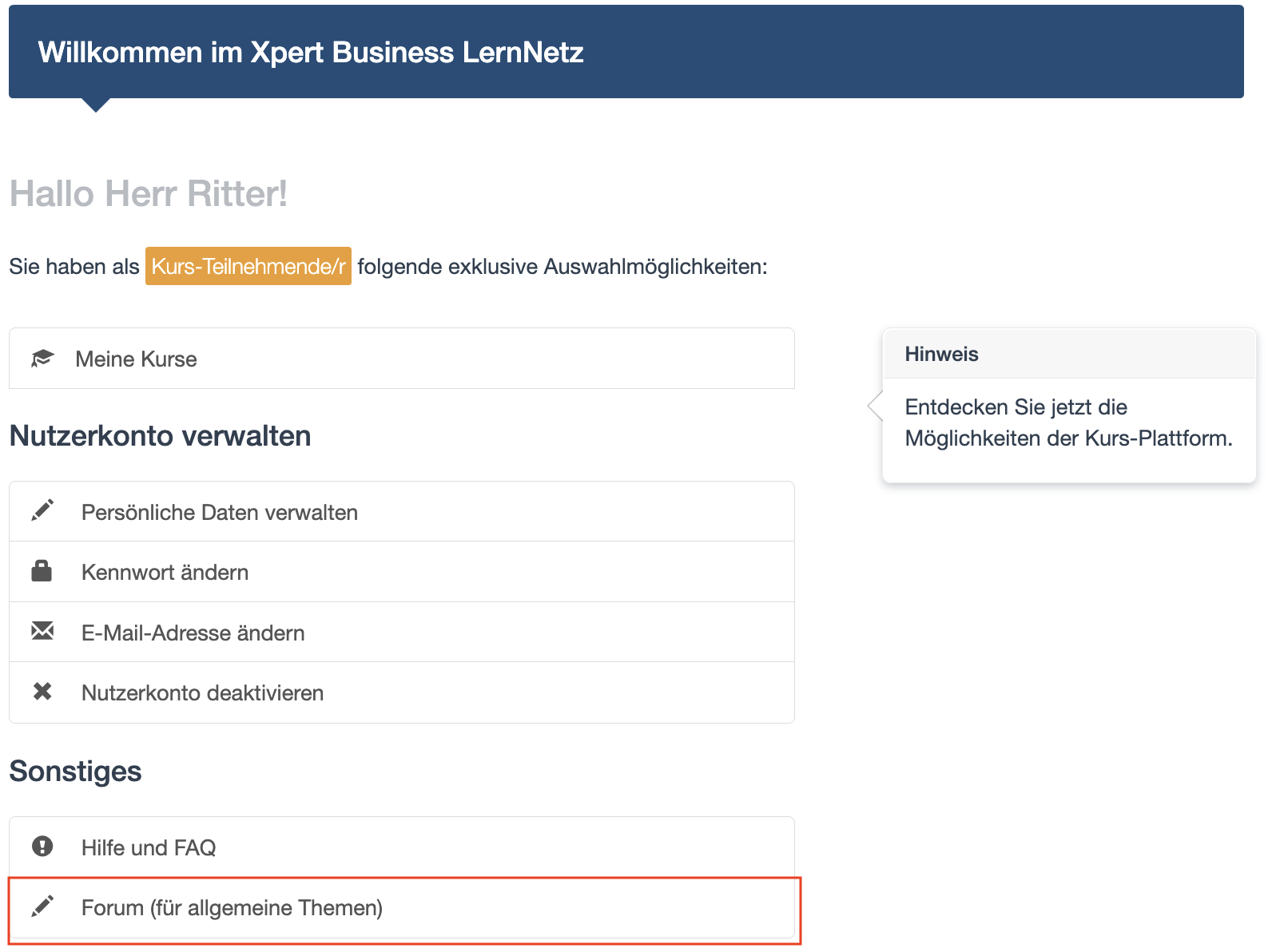Screen dimensions: 1272x952
Task: Click the envelope icon beside E-Mail-Adresse ändern
Action: (x=42, y=631)
